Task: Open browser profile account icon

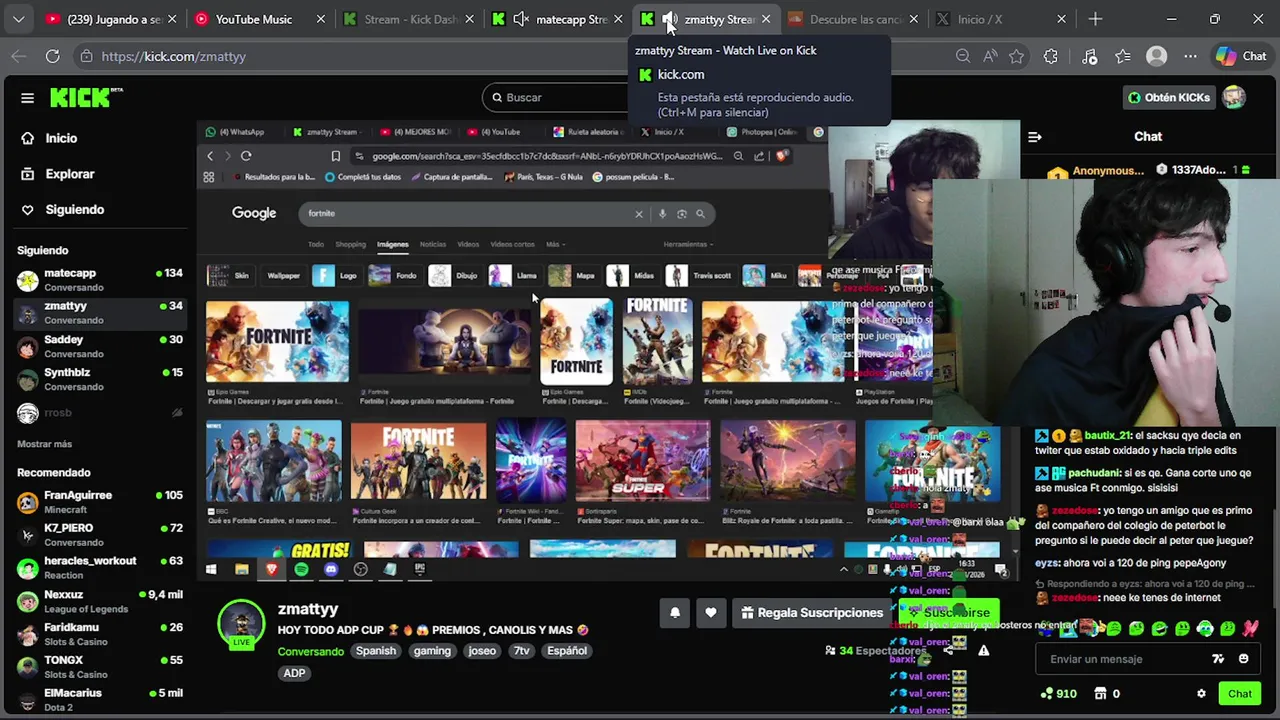Action: (x=1157, y=57)
